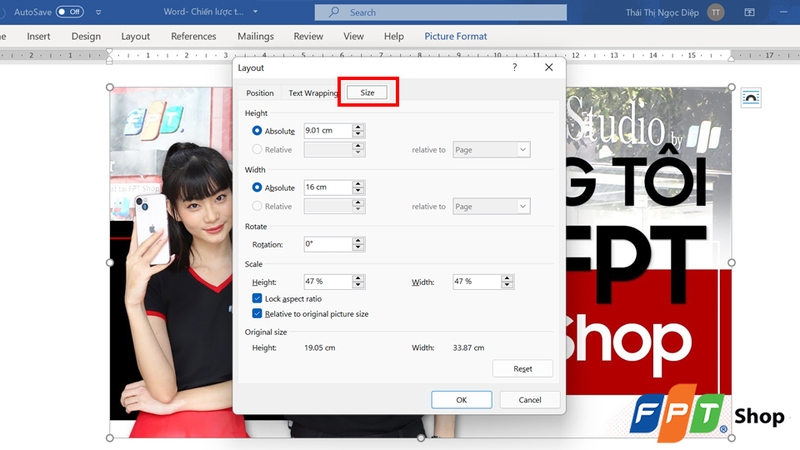Decrease absolute width with down spinner
The height and width of the screenshot is (450, 800).
pyautogui.click(x=358, y=191)
